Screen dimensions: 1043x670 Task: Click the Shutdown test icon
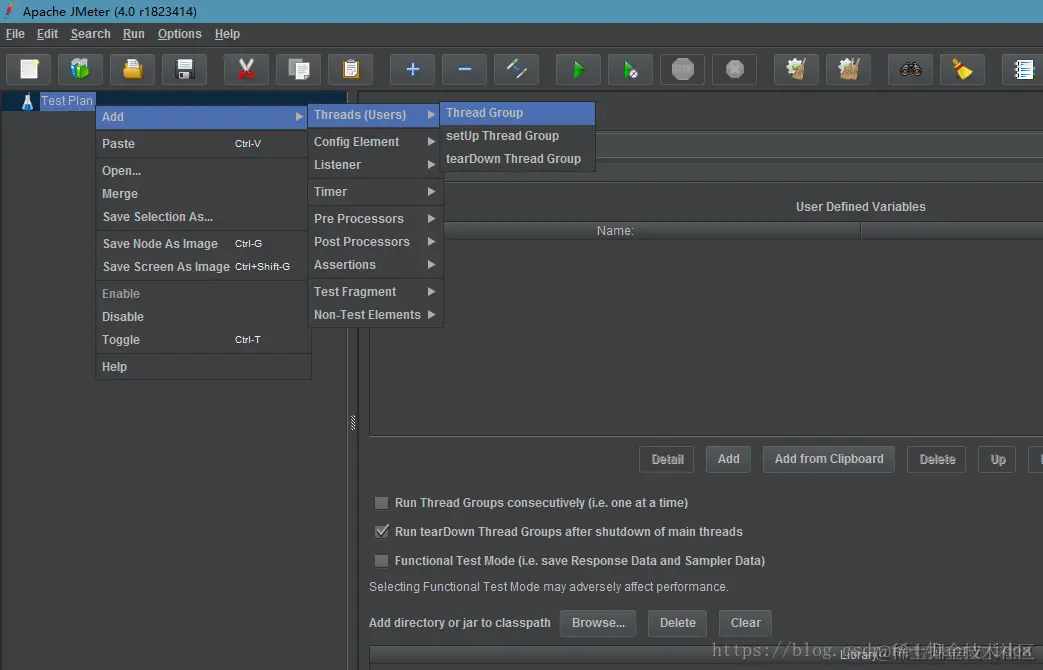[734, 69]
